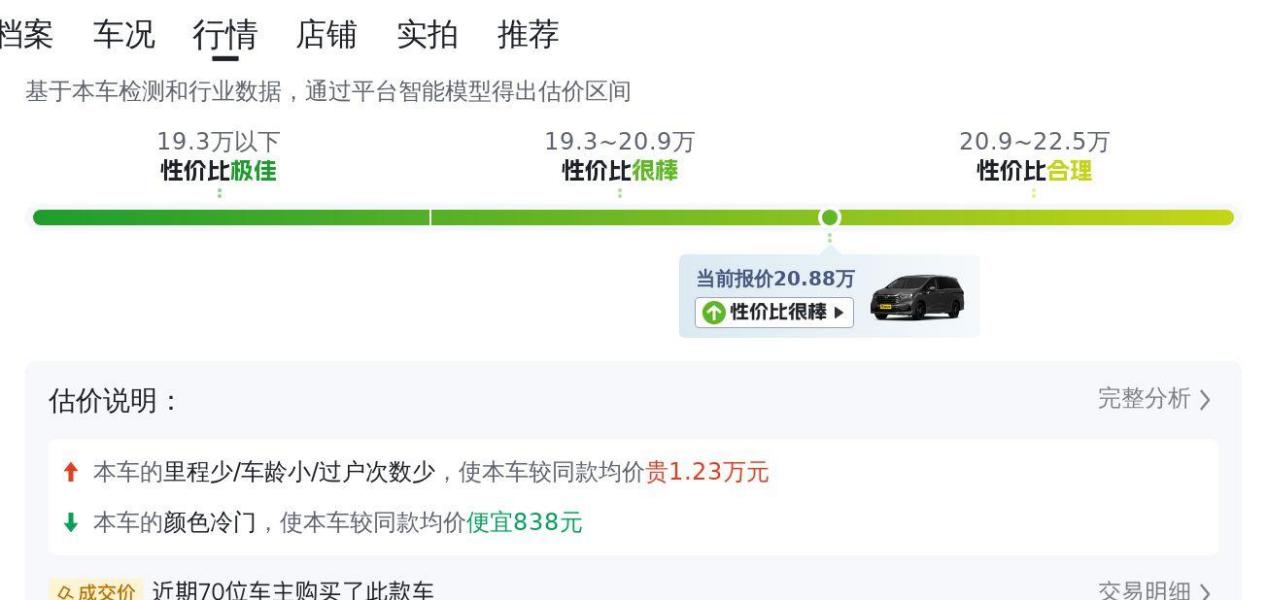Switch to the 车况 tab

click(124, 35)
